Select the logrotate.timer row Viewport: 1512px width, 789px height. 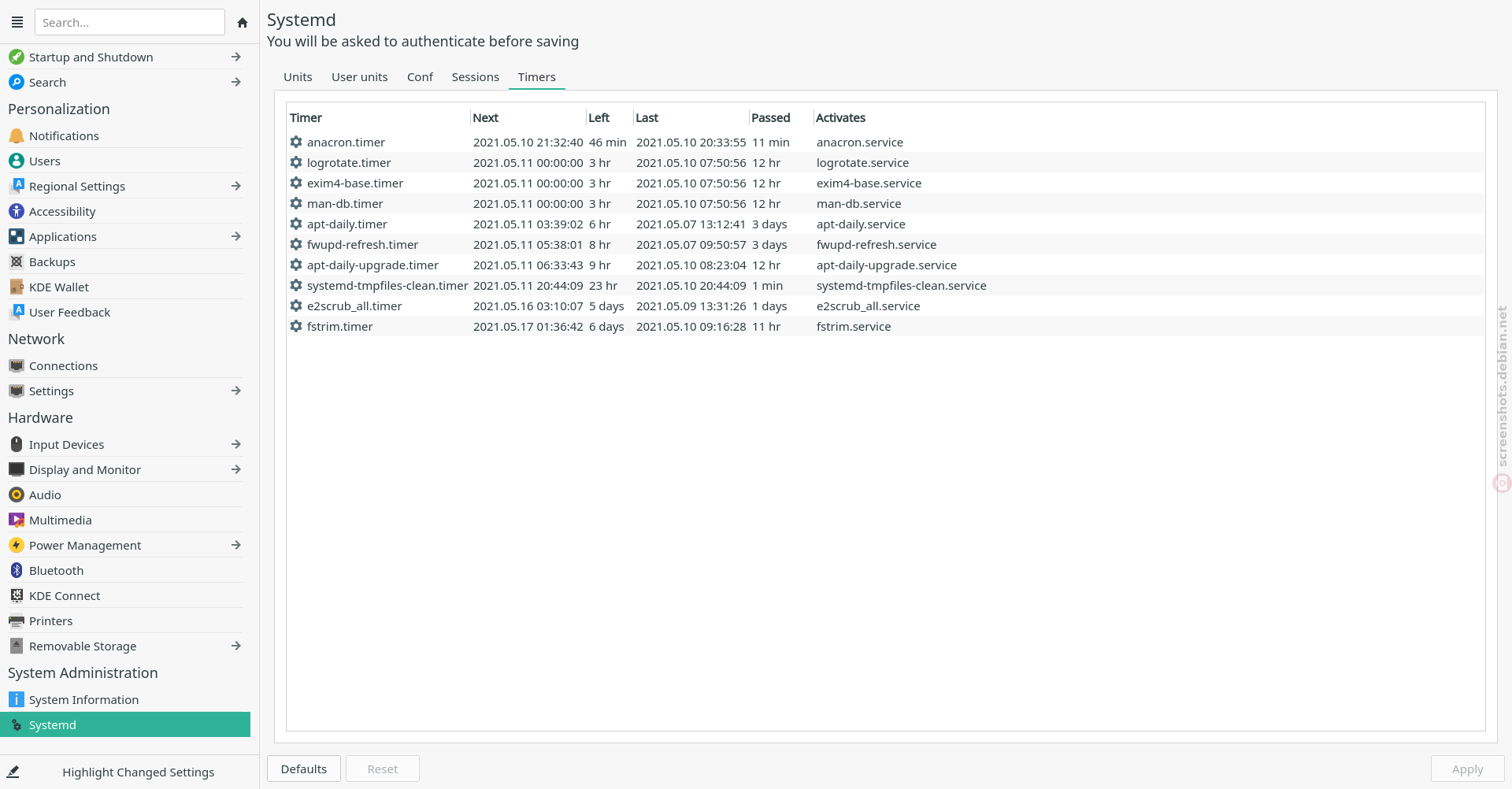click(886, 162)
